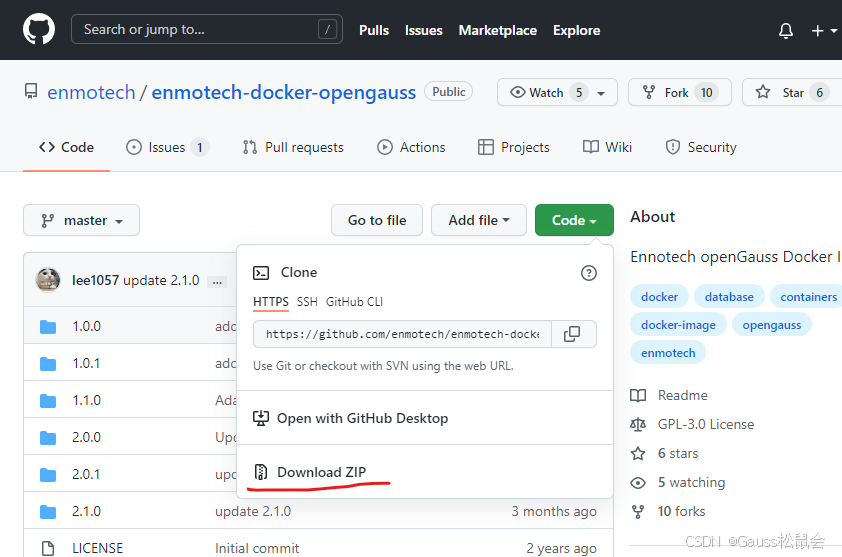Click the docker-image topic tag

tap(678, 324)
